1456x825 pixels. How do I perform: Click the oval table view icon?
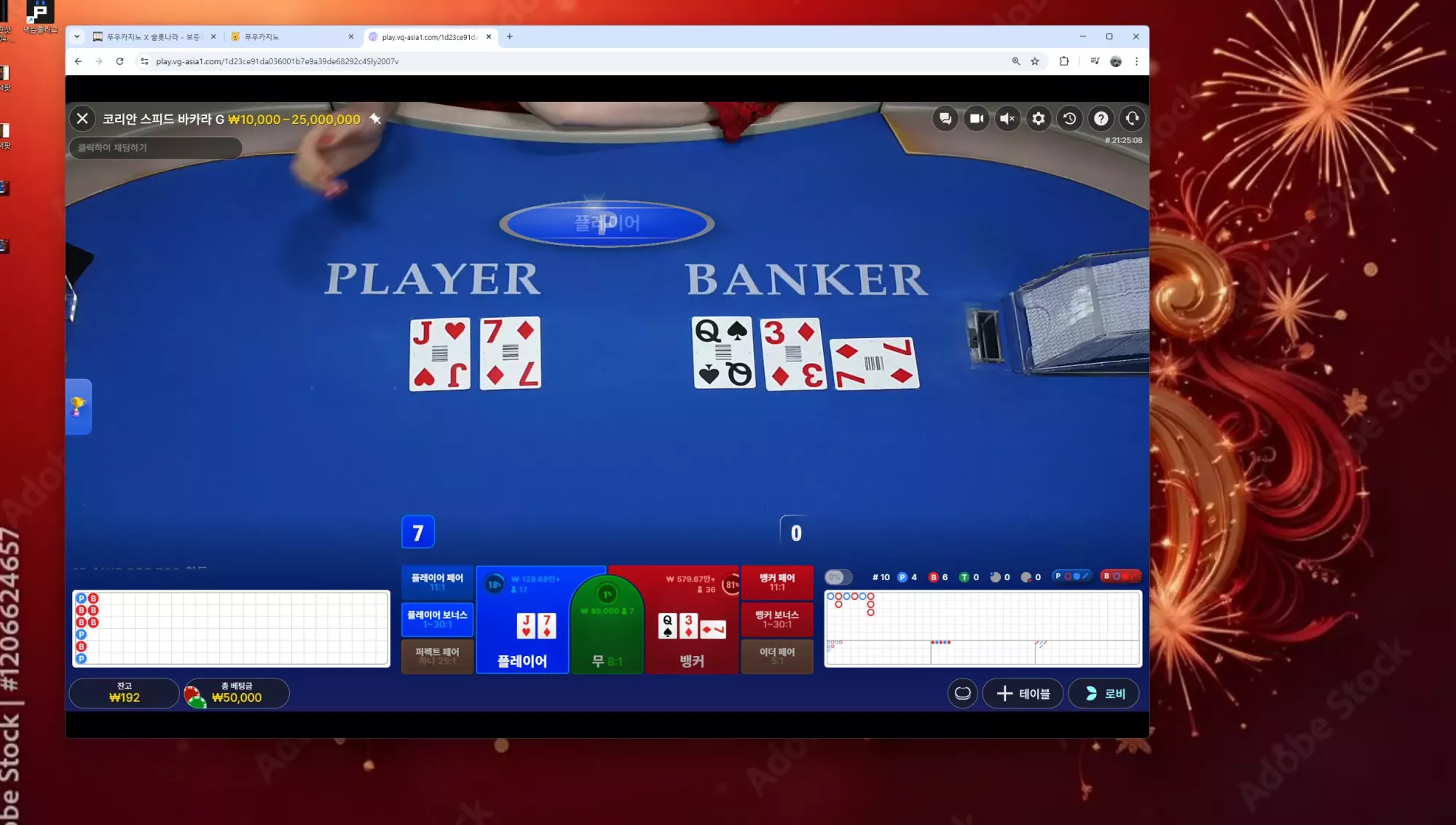(x=962, y=693)
